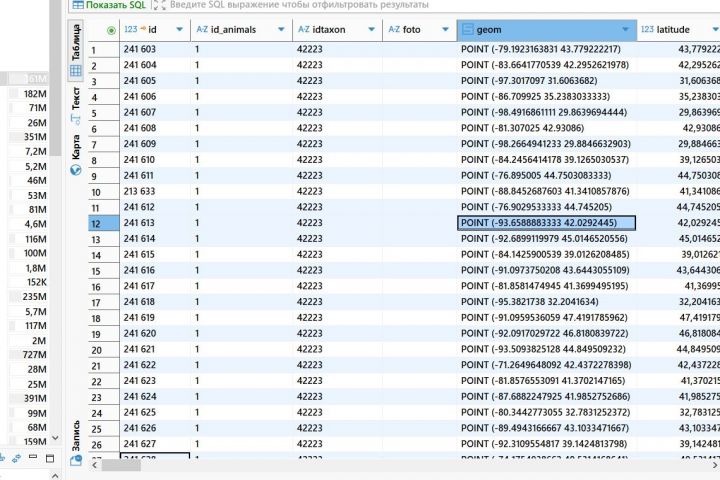The width and height of the screenshot is (720, 480).
Task: Click the 391M size entry in left panel
Action: click(35, 398)
